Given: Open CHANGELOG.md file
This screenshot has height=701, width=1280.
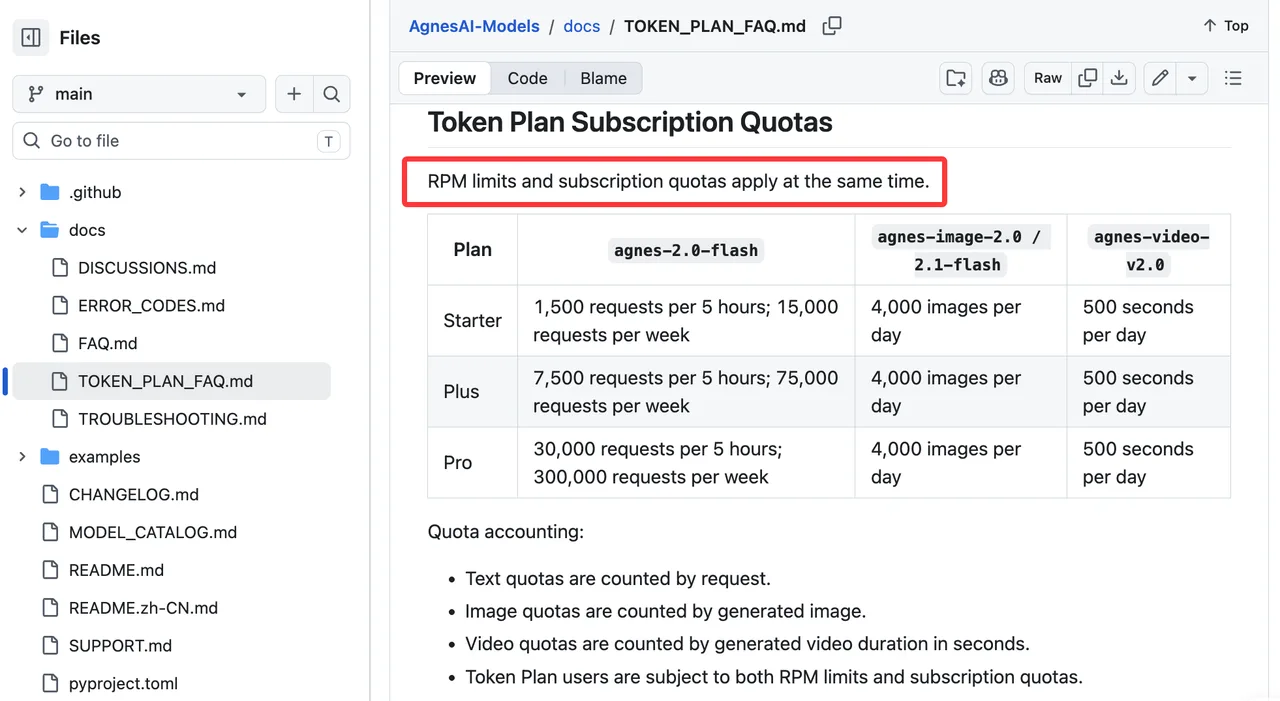Looking at the screenshot, I should (134, 495).
